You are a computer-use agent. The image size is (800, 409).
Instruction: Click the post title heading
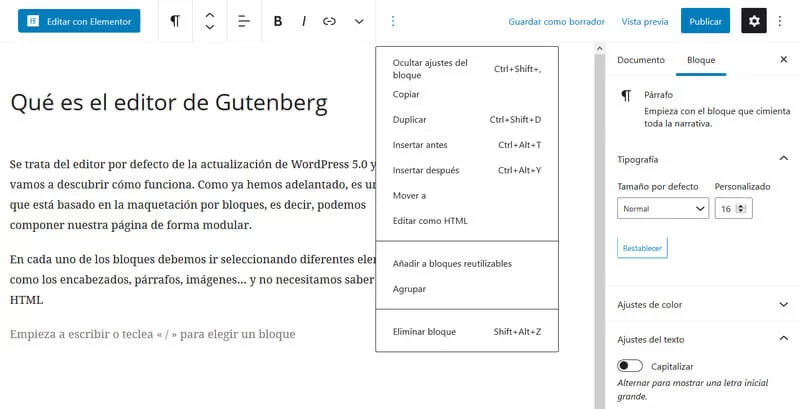(169, 103)
